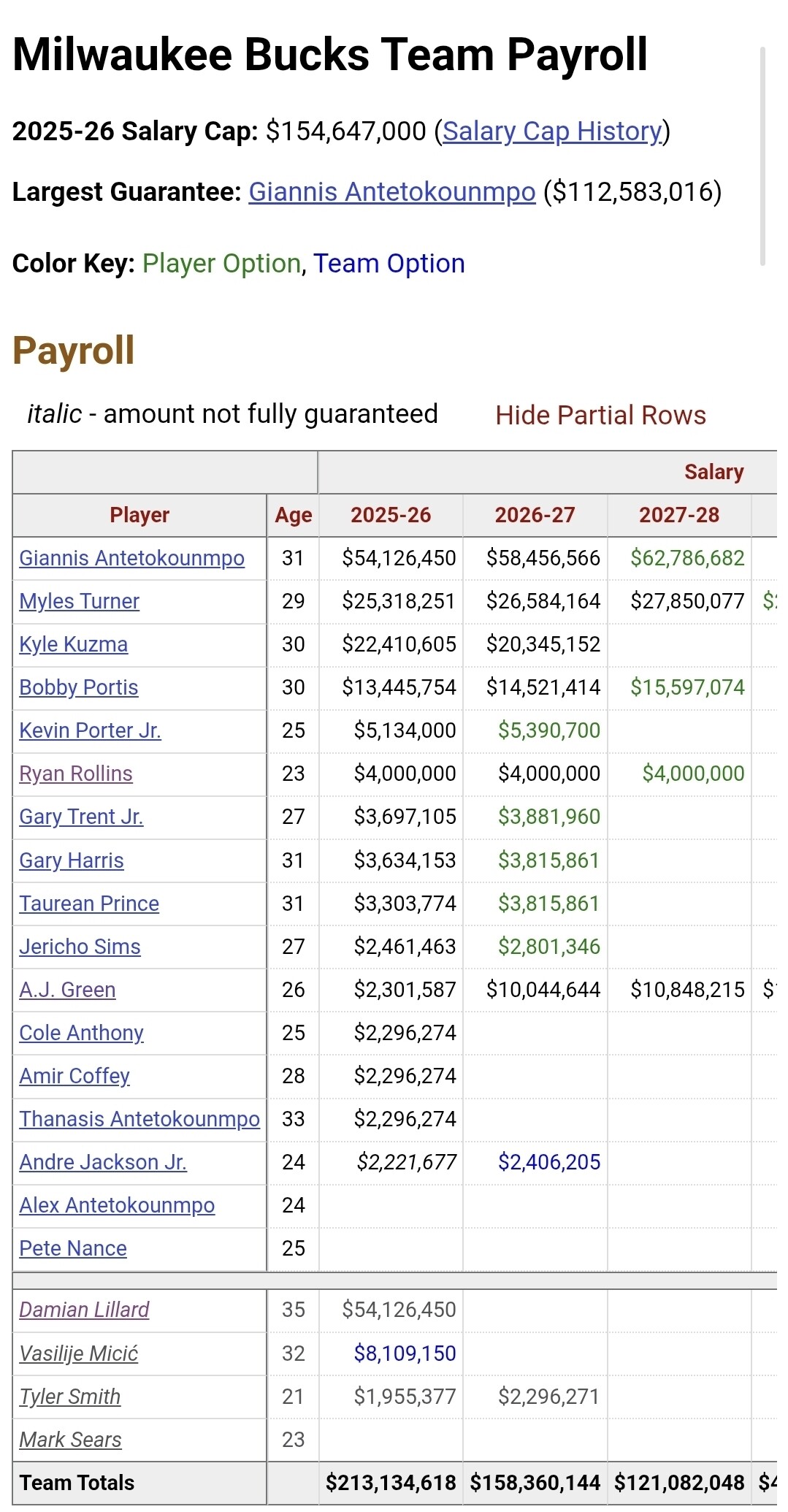
Task: Go to Bobby Portis profile
Action: click(x=78, y=687)
